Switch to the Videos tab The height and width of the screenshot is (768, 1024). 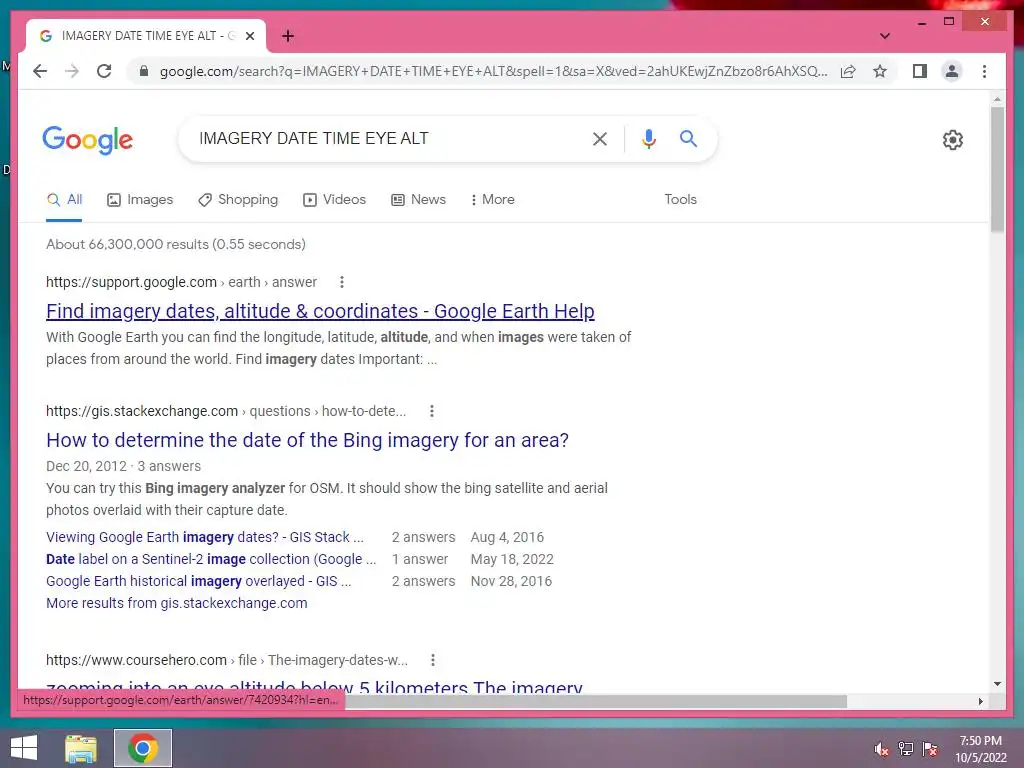point(334,200)
